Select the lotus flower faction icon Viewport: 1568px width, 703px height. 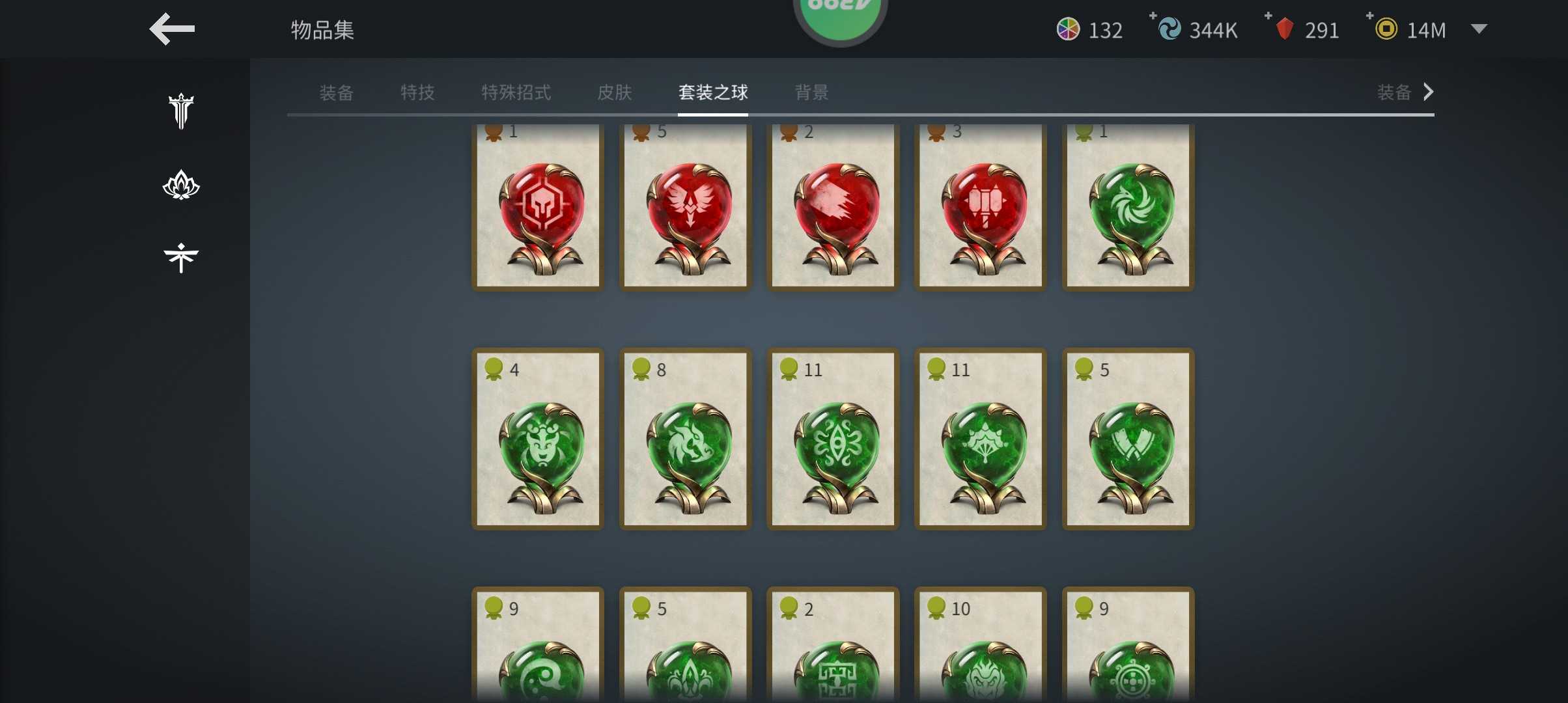coord(181,185)
